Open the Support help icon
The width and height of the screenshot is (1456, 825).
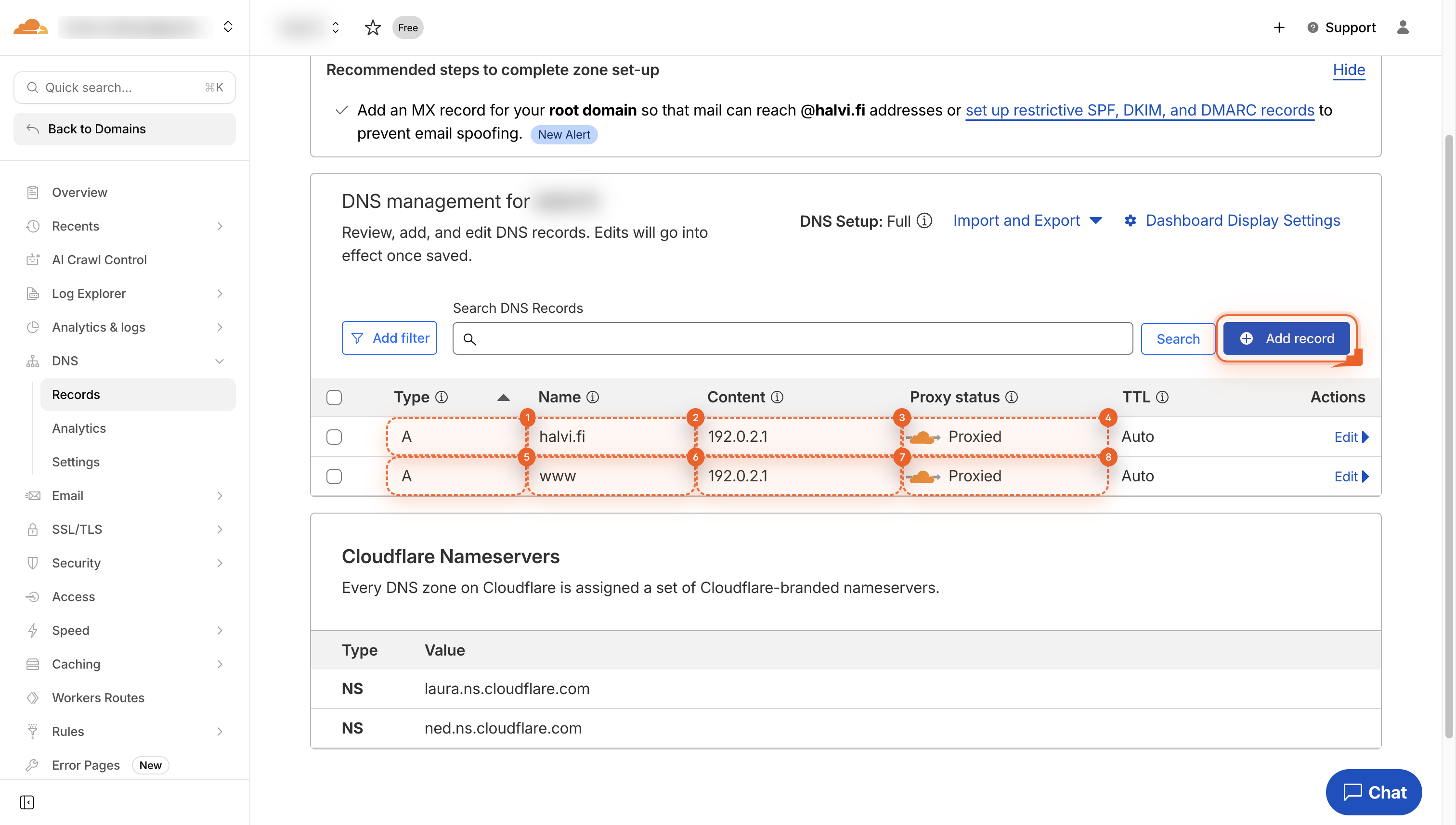pos(1313,27)
